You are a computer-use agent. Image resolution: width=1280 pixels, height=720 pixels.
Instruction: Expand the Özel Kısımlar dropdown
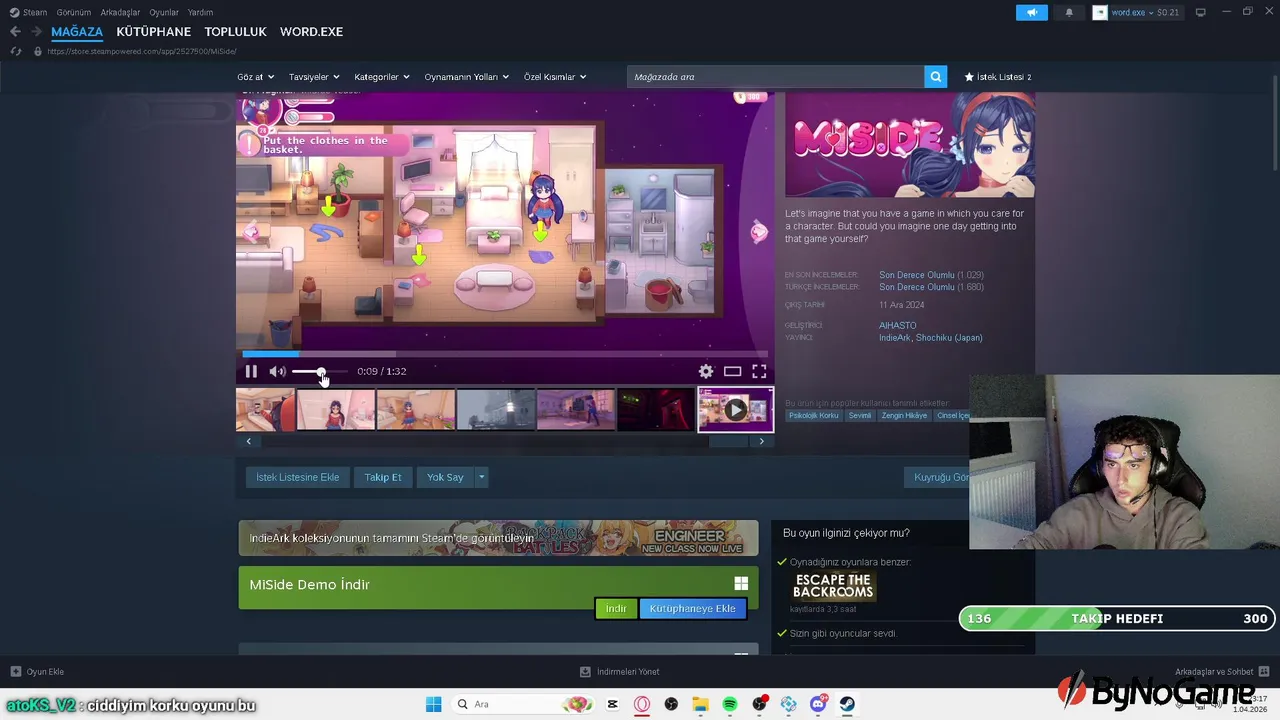tap(555, 77)
